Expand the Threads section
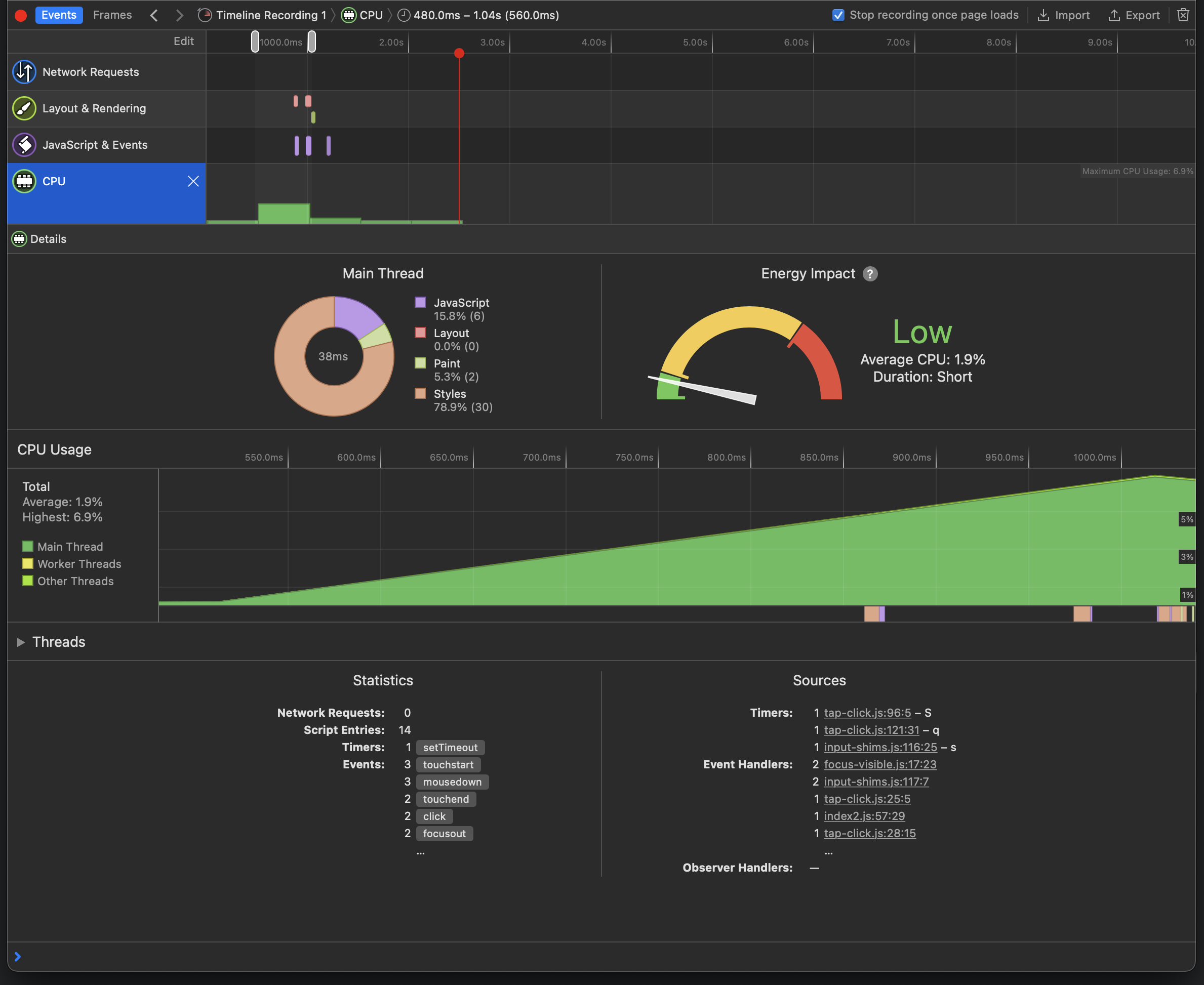Image resolution: width=1204 pixels, height=985 pixels. tap(21, 642)
